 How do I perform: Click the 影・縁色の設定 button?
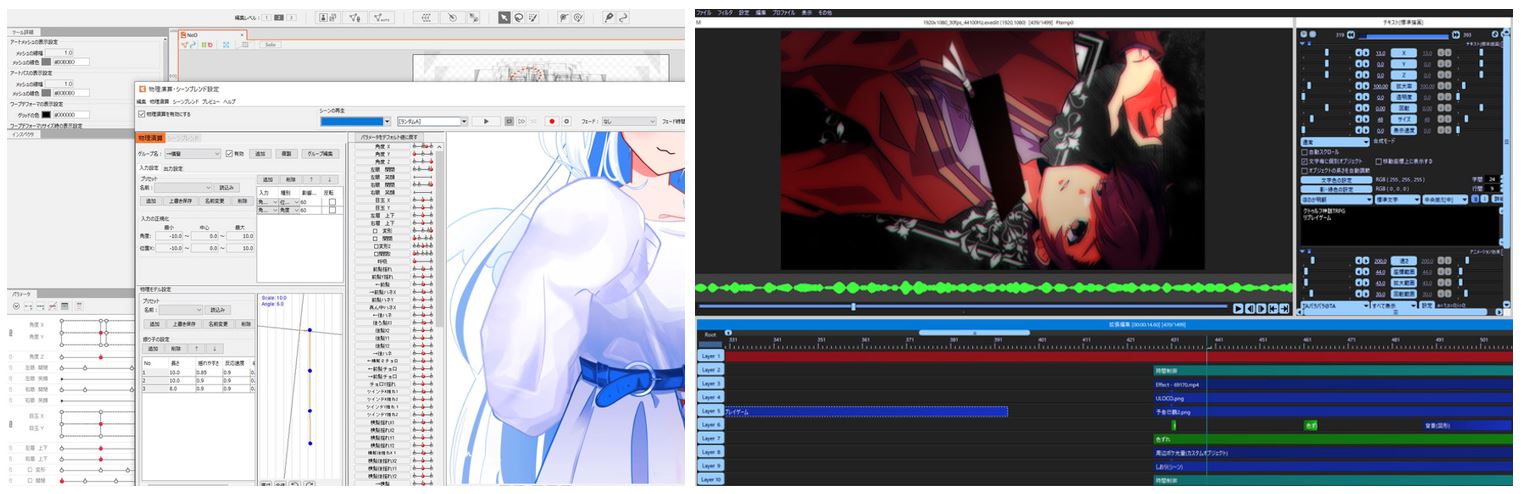pyautogui.click(x=1337, y=189)
